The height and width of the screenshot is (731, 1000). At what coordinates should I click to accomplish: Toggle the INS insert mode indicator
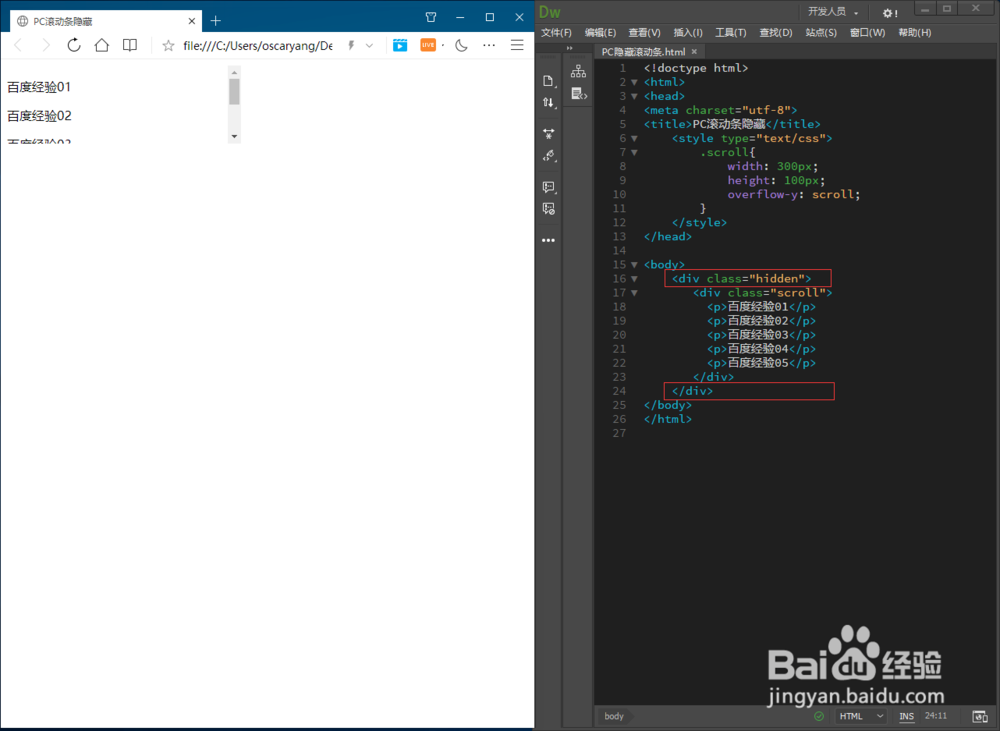(906, 716)
